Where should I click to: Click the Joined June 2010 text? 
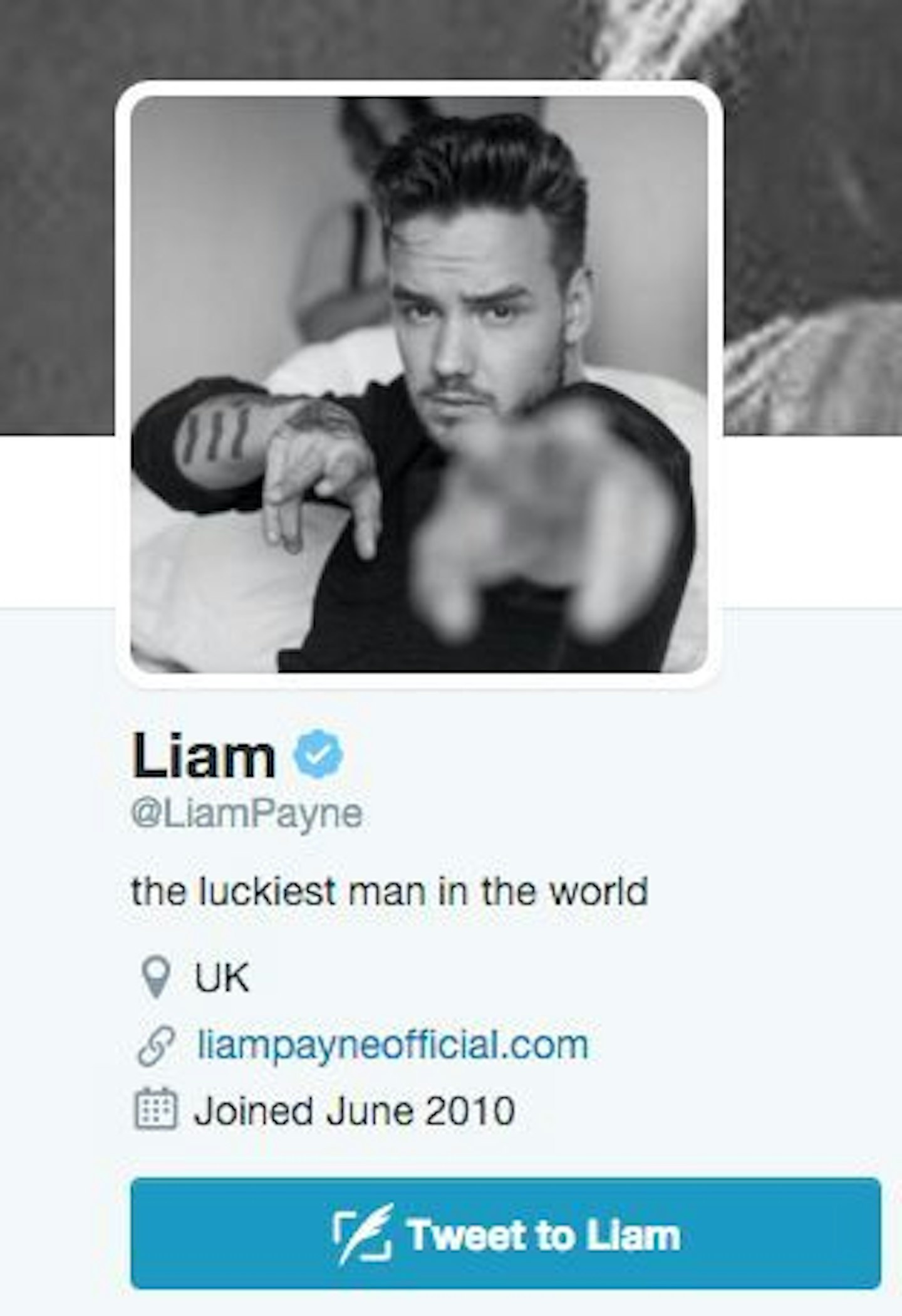[x=355, y=1111]
